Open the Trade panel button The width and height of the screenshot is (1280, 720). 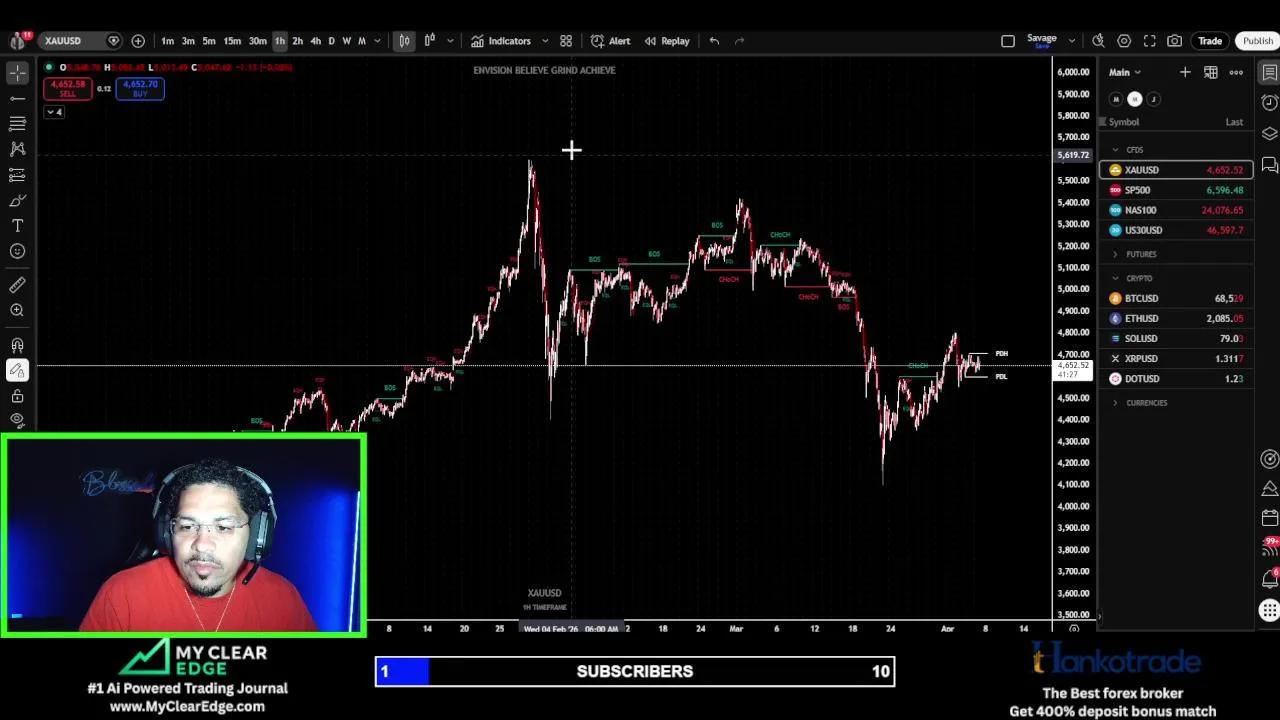coord(1210,41)
